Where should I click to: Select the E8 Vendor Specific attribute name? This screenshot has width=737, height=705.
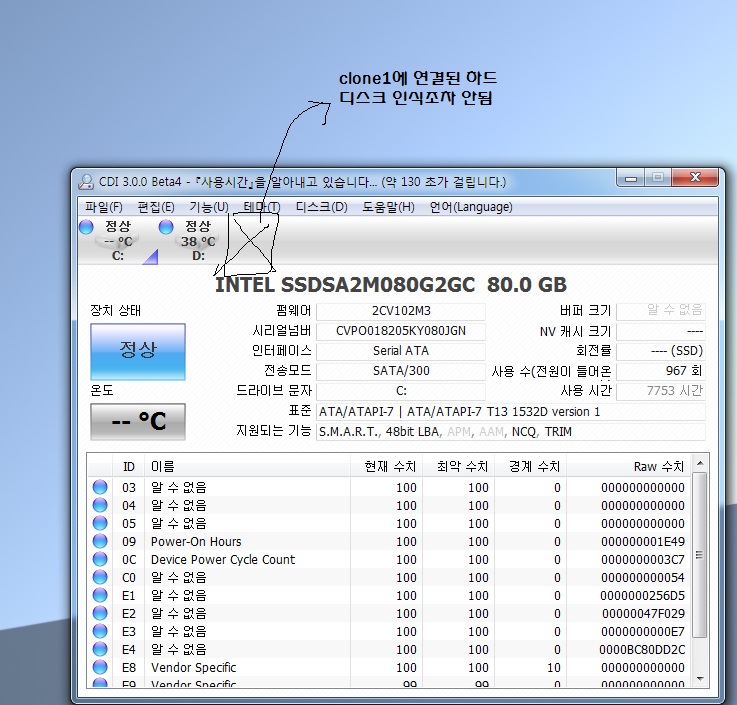[193, 667]
